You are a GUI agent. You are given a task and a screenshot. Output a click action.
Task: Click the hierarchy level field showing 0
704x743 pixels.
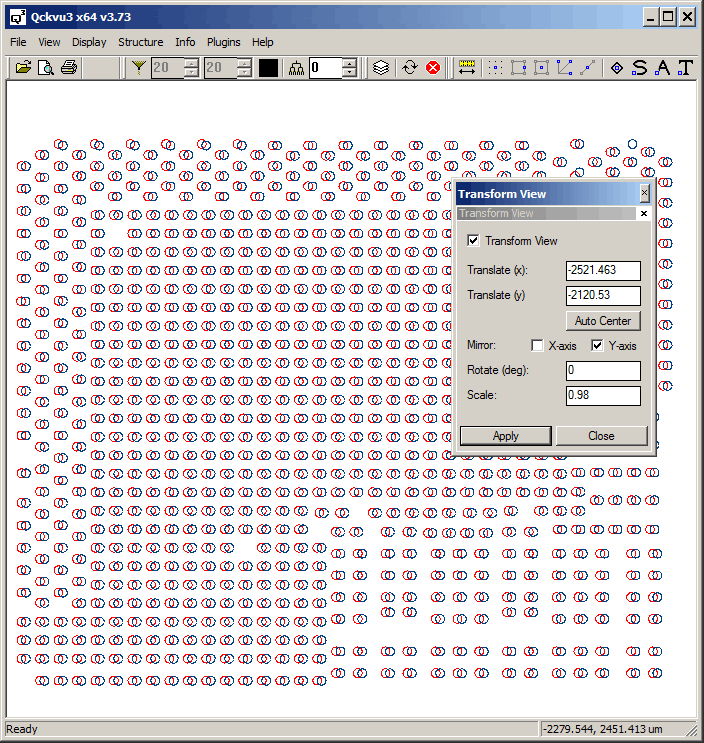coord(326,68)
